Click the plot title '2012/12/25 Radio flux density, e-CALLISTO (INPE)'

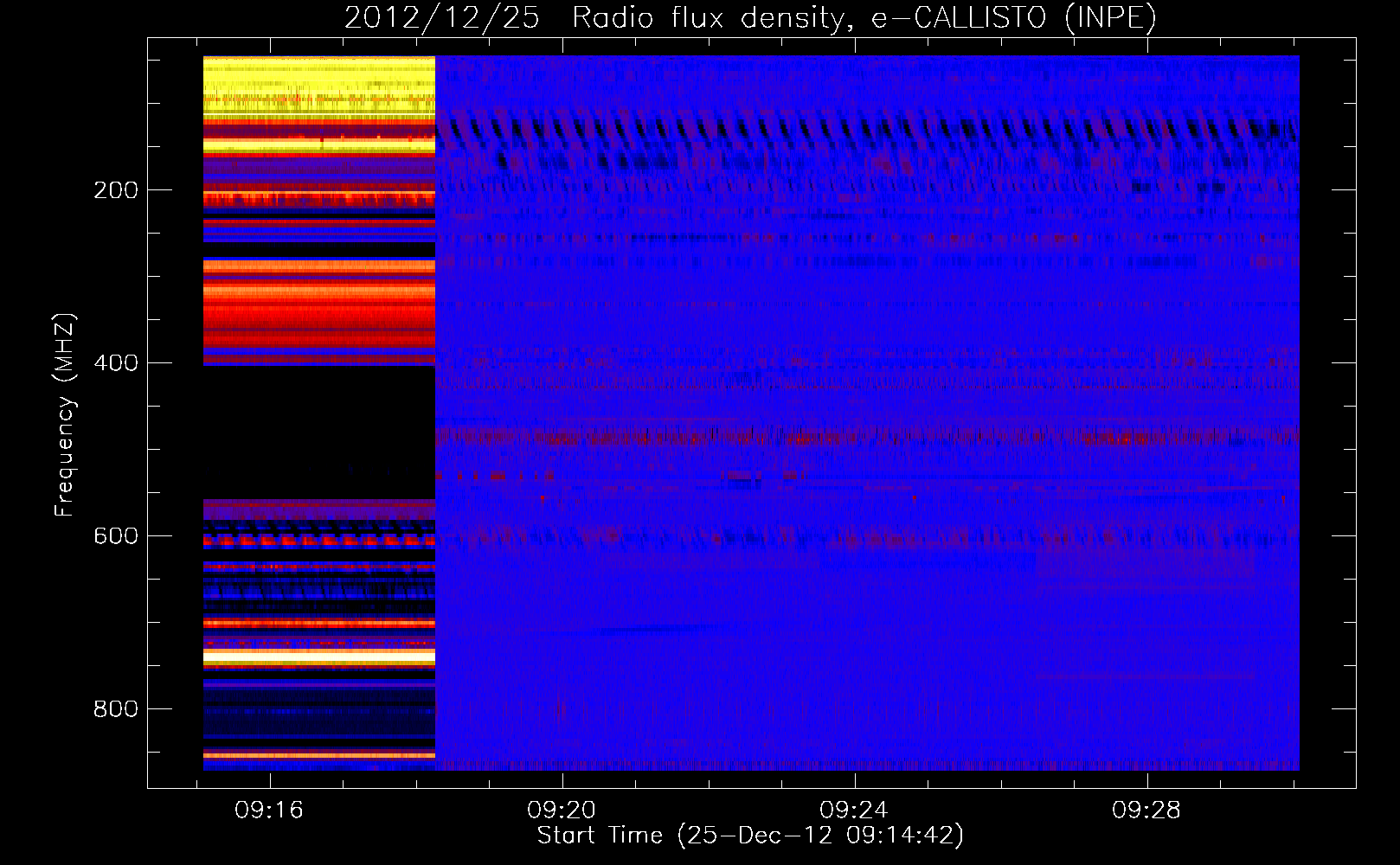click(750, 17)
